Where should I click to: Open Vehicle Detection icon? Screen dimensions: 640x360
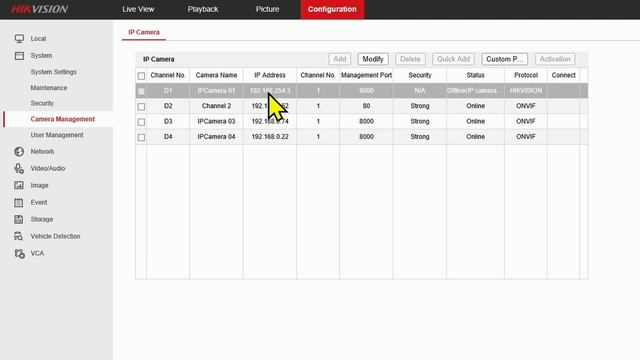click(x=19, y=236)
